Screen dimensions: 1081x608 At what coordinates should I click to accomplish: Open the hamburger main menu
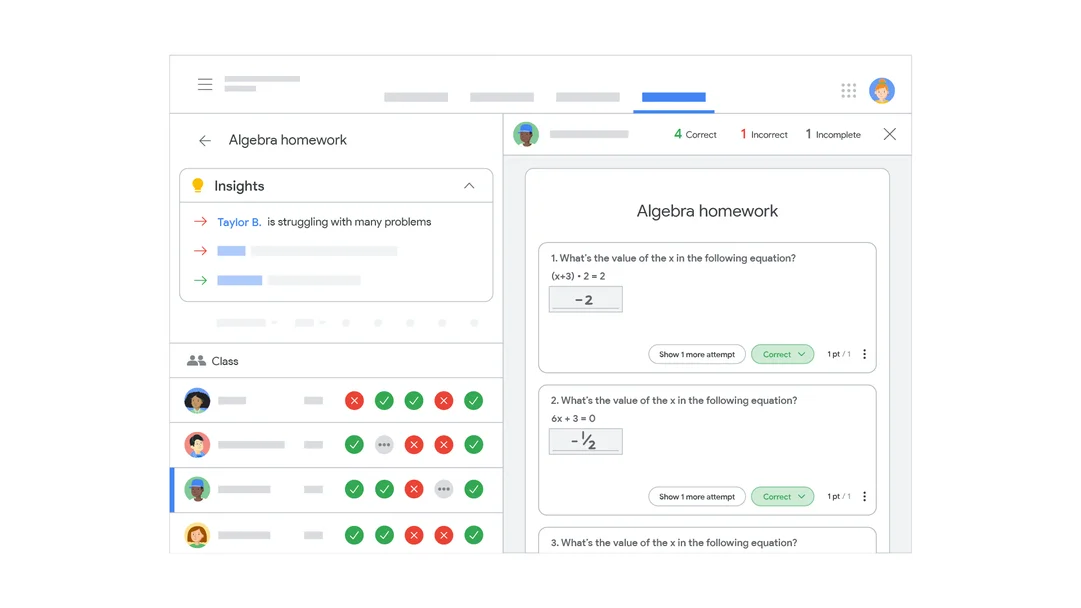tap(205, 85)
